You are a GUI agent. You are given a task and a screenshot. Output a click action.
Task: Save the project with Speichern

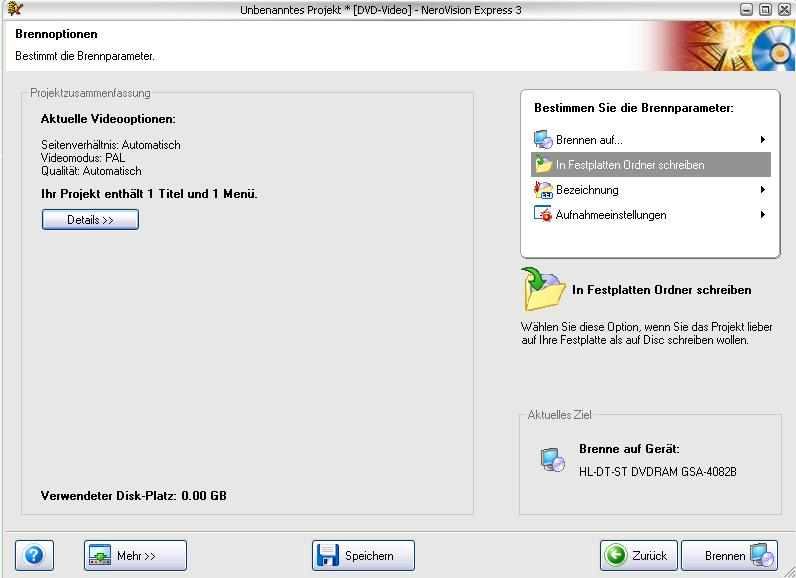363,556
